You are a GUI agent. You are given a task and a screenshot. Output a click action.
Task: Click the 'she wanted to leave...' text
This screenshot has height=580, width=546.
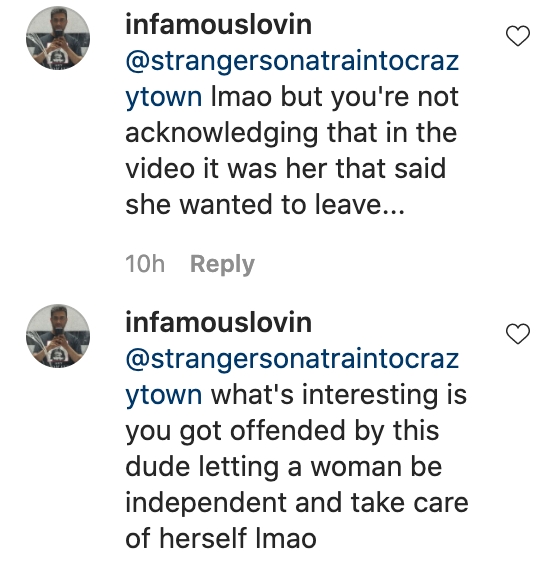(265, 205)
